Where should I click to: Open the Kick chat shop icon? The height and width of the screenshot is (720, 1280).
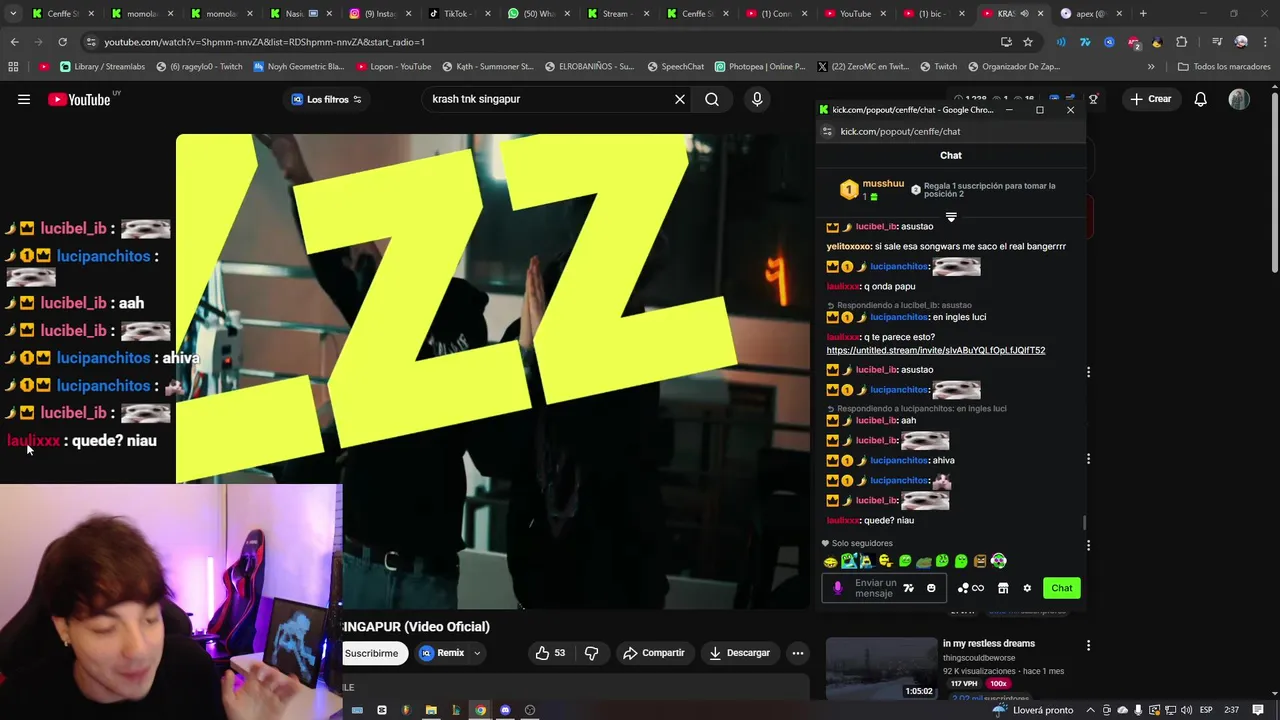(x=1003, y=588)
